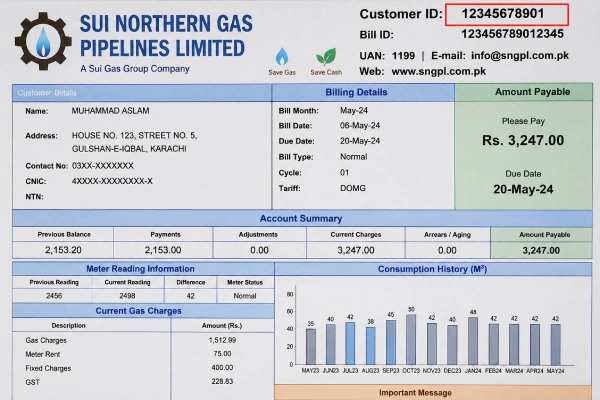Click the Save Gas flame icon

(282, 57)
